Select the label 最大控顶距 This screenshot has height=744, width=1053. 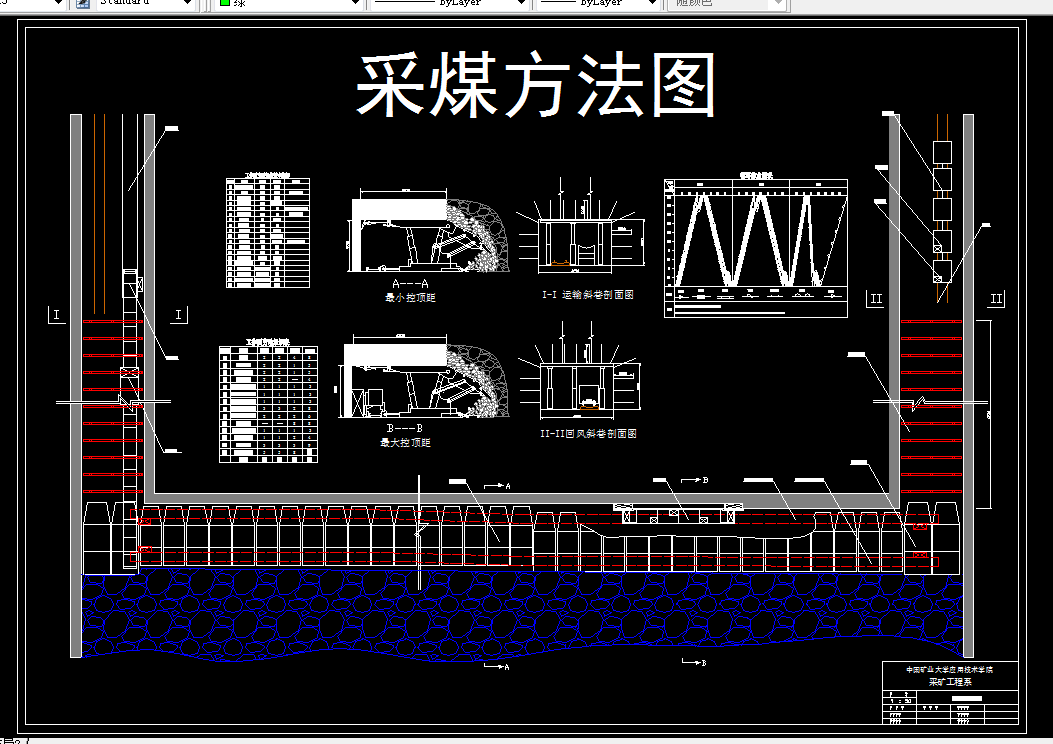click(405, 443)
